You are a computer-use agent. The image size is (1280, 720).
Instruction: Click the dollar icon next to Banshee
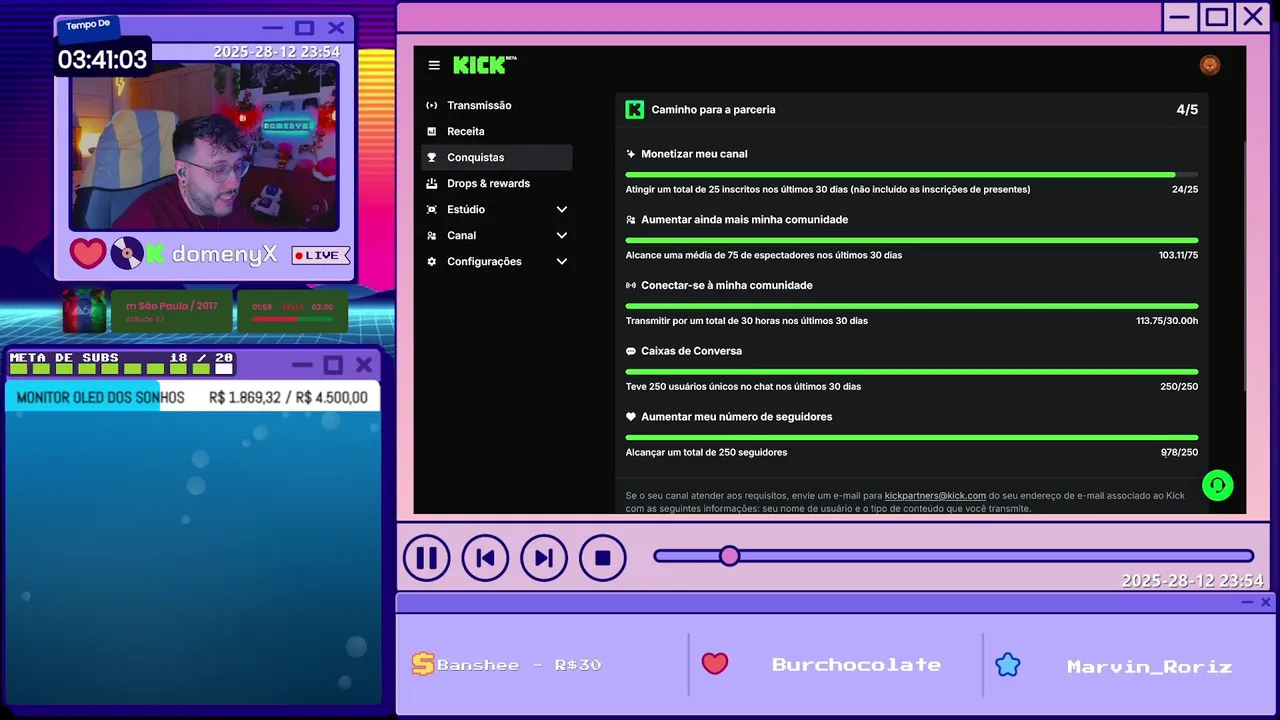click(423, 664)
